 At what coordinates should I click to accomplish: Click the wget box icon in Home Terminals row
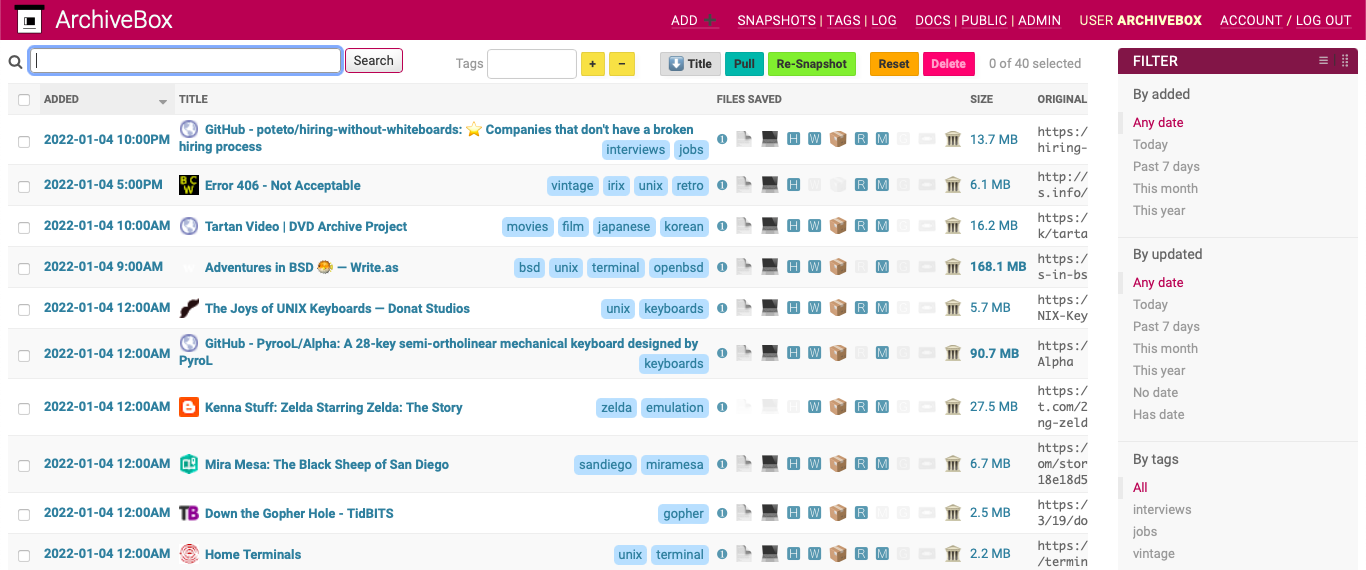(838, 554)
